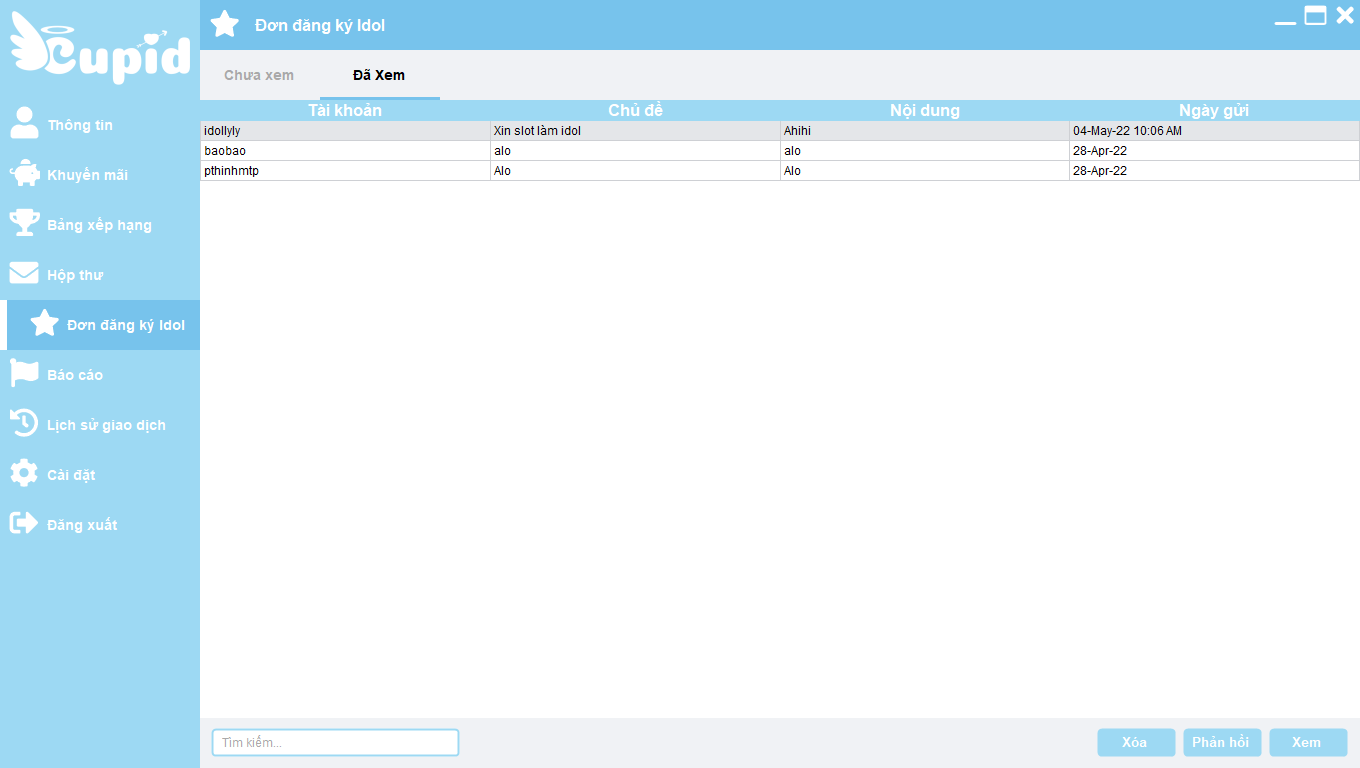
Task: Open Khuyến mãi via piggy bank icon
Action: tap(24, 174)
